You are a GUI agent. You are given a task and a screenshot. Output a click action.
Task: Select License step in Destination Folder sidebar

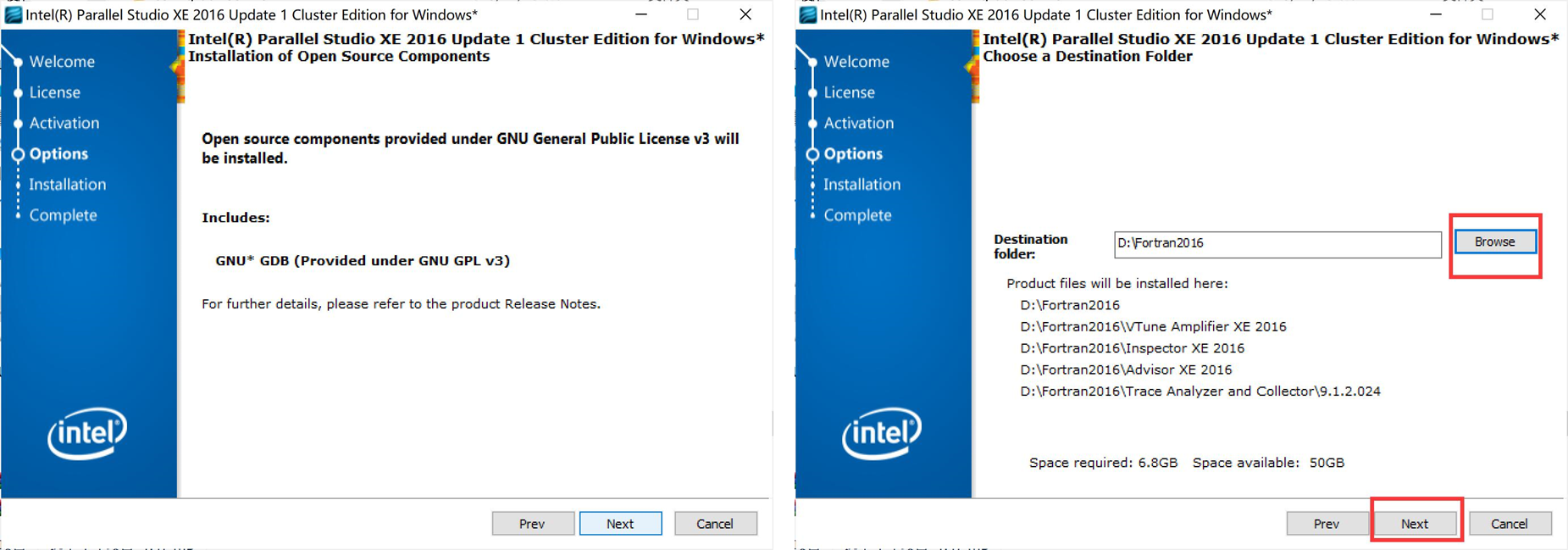[849, 92]
